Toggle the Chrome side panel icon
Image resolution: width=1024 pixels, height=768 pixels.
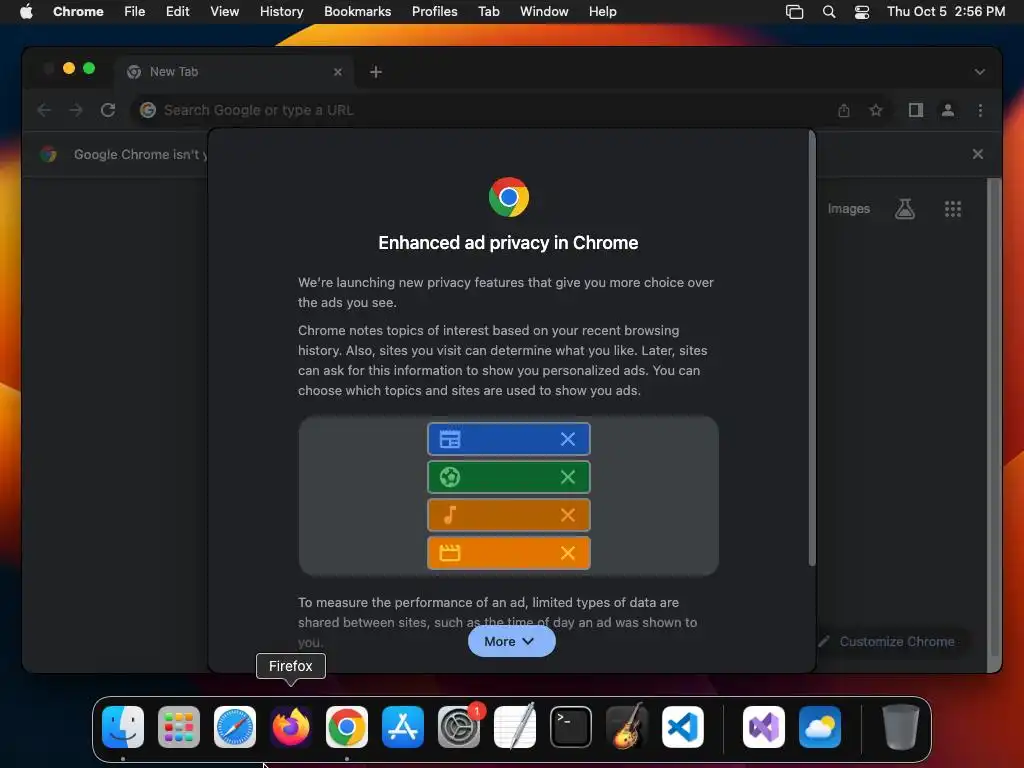(x=916, y=110)
